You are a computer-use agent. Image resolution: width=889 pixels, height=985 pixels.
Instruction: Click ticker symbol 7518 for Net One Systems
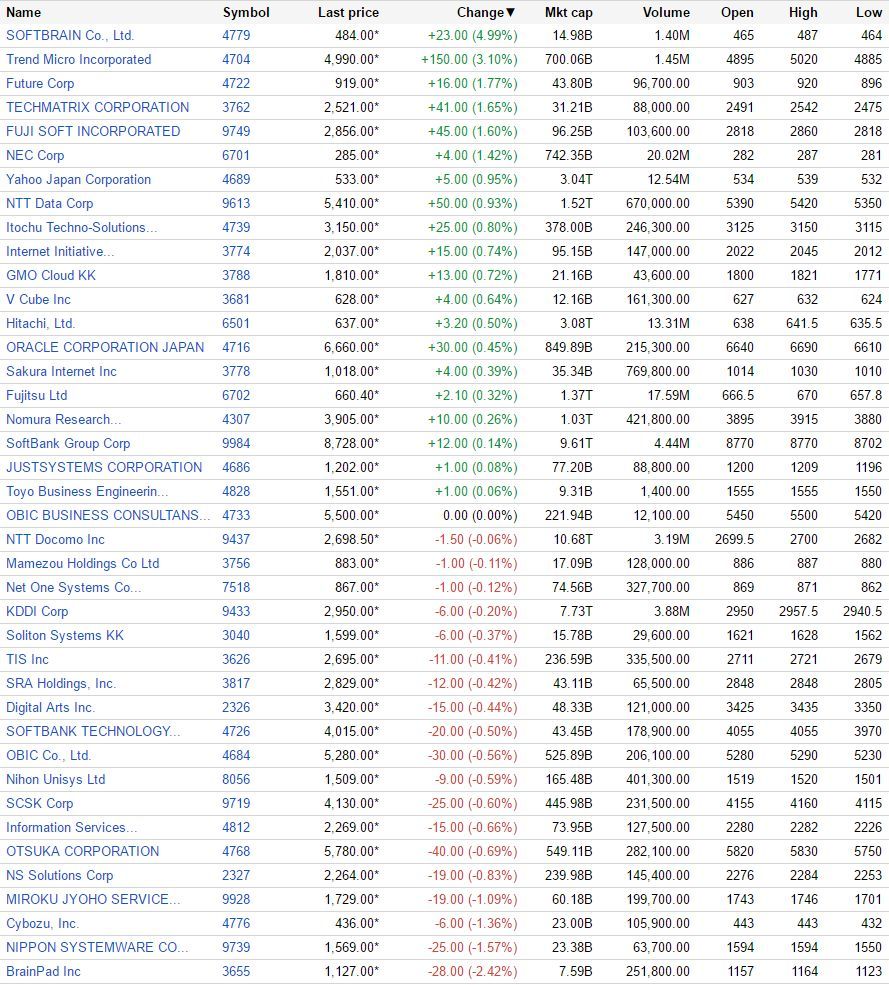click(236, 587)
